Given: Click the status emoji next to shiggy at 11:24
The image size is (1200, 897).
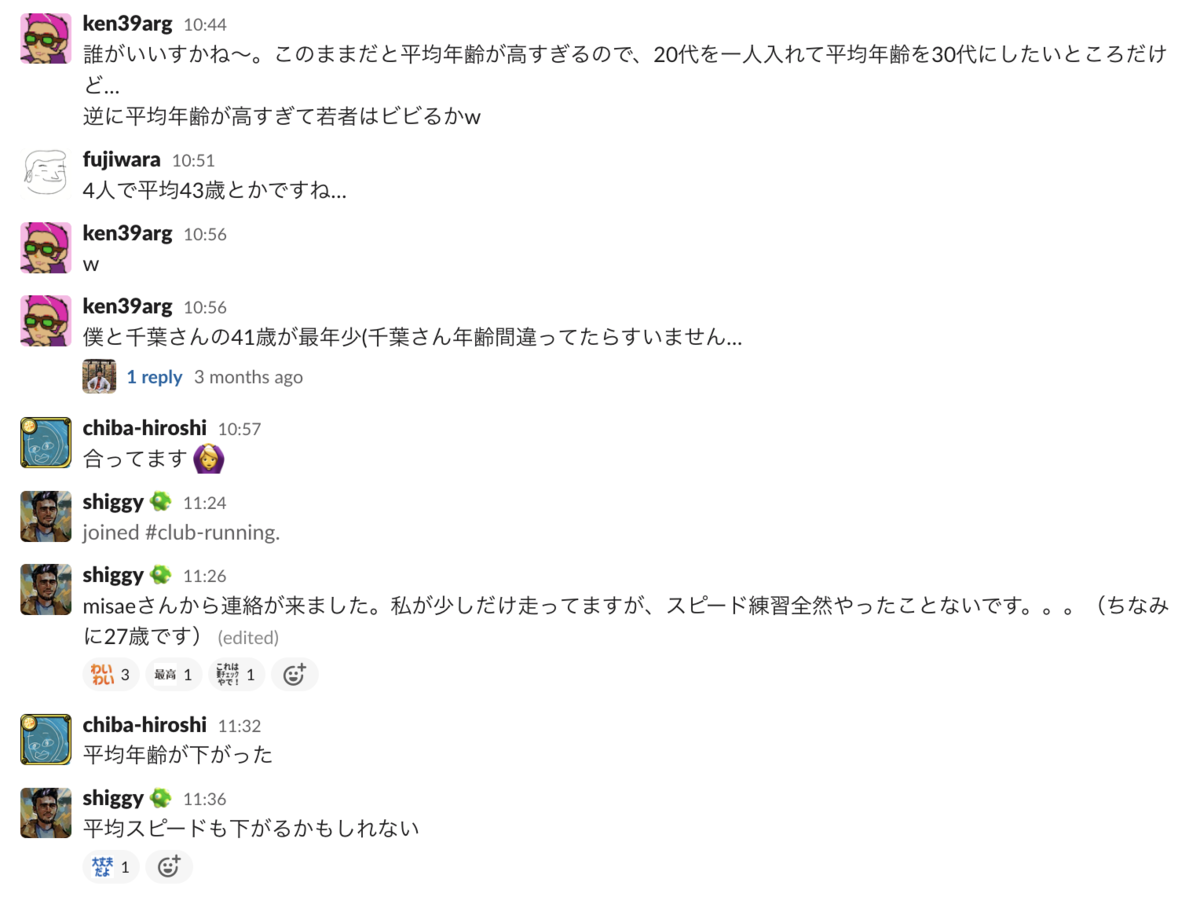Looking at the screenshot, I should pyautogui.click(x=160, y=502).
